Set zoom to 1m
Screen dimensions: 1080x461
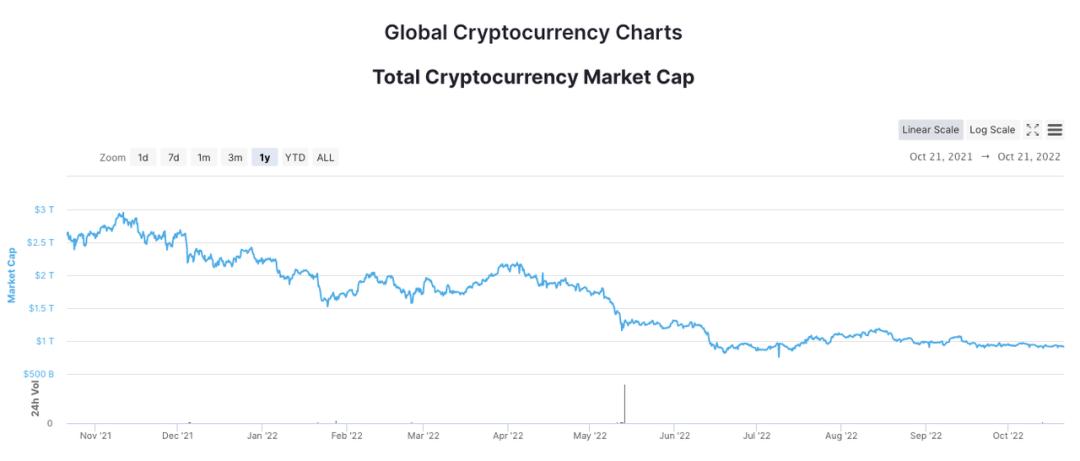[x=203, y=157]
